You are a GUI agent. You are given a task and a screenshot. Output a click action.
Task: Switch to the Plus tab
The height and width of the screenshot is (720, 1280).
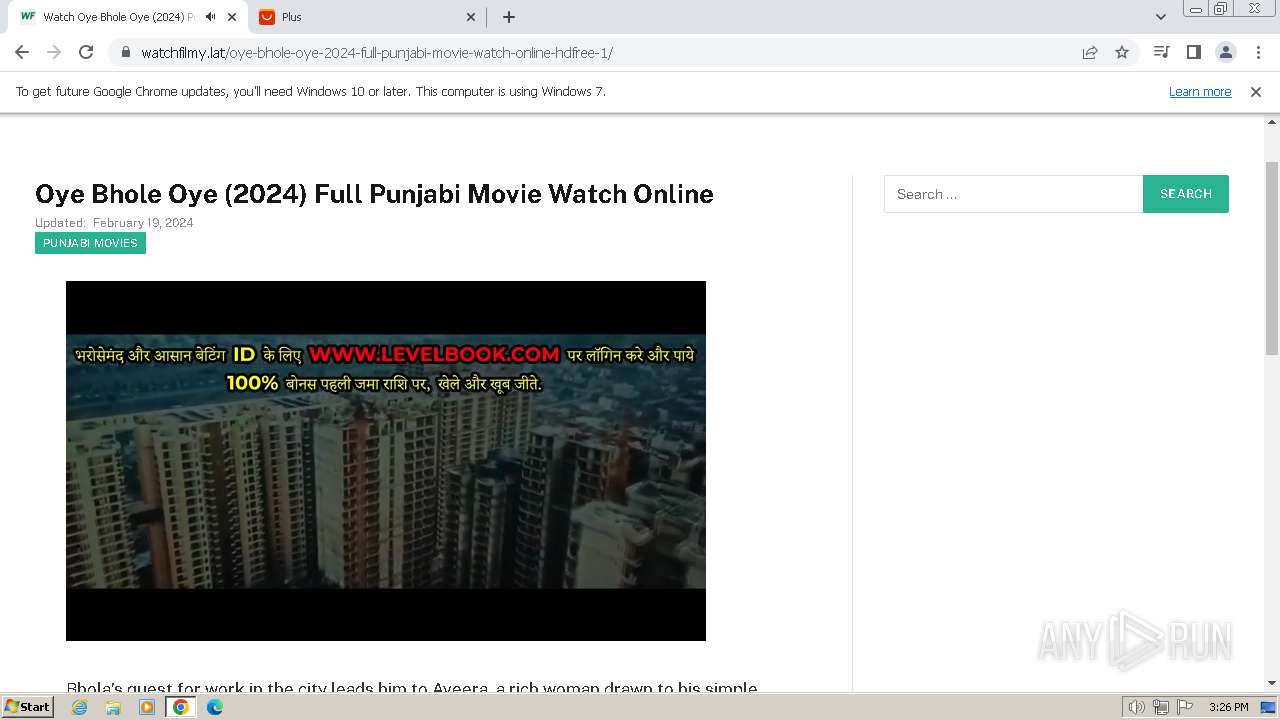click(x=366, y=17)
